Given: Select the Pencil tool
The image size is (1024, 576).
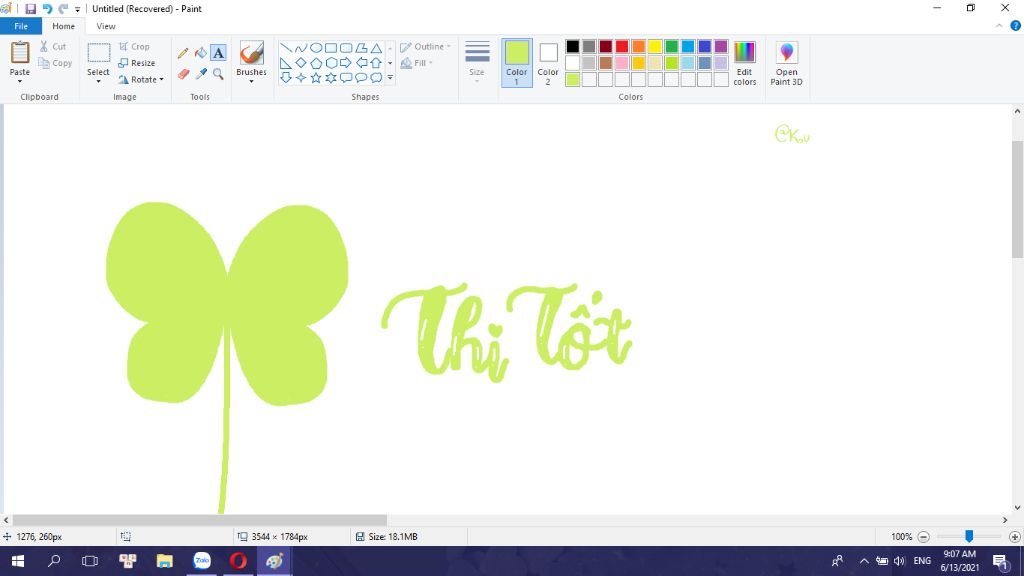Looking at the screenshot, I should tap(183, 52).
